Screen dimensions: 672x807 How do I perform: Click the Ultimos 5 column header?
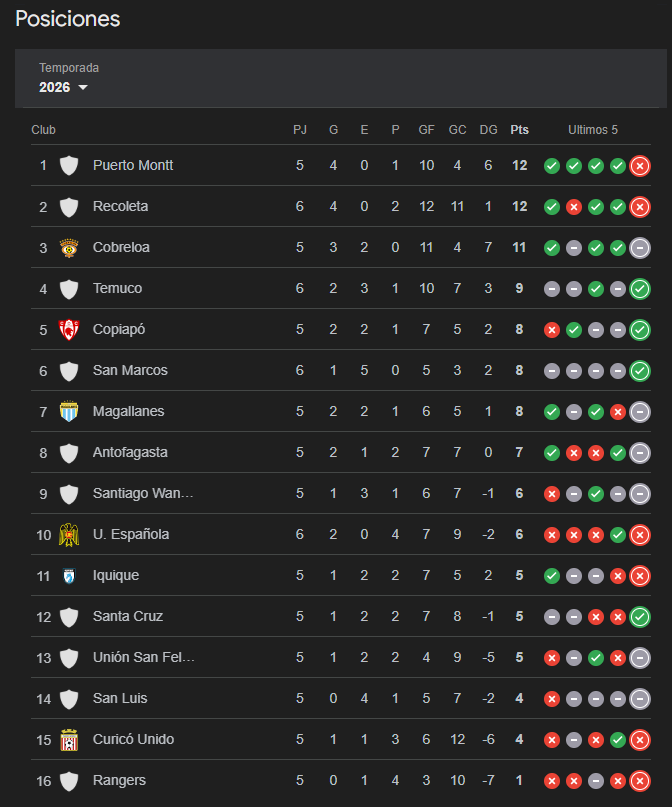[593, 129]
